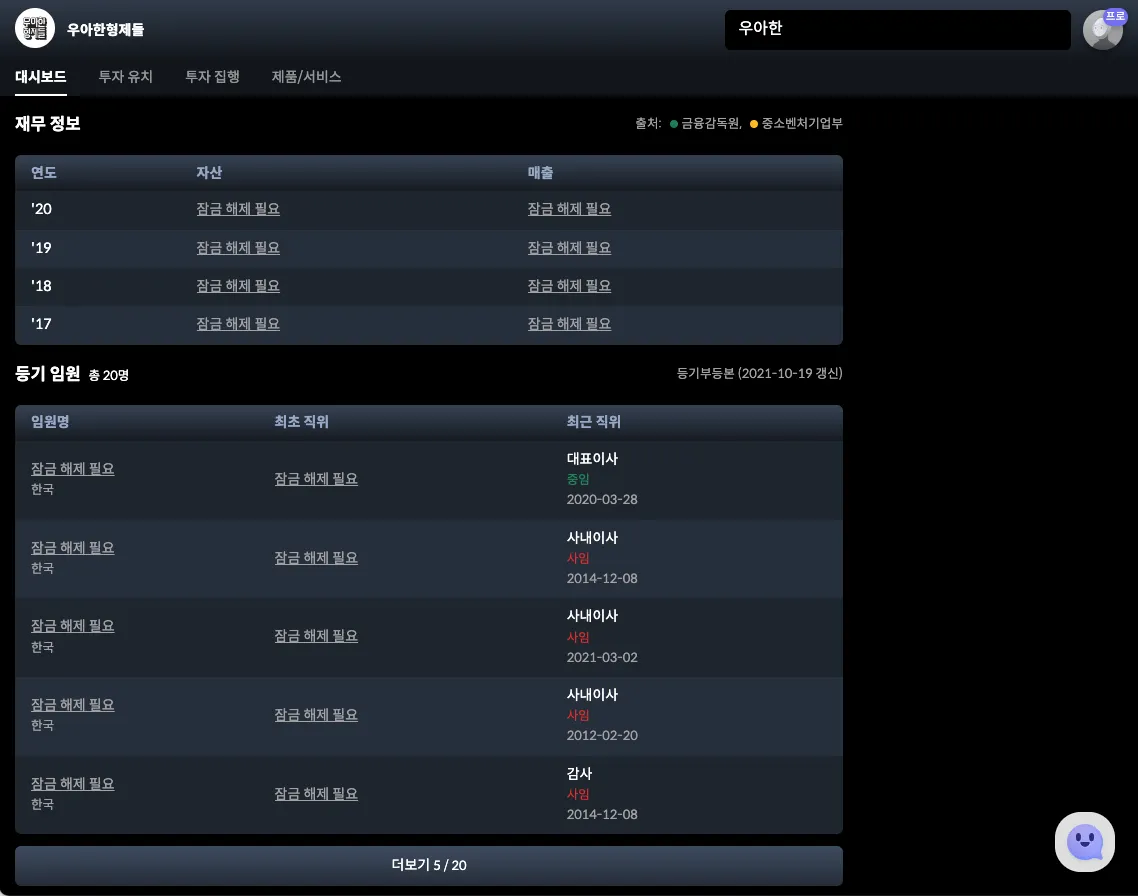Unlock 최초 직위 for 사내이사 2012-02-20 row

coord(316,715)
